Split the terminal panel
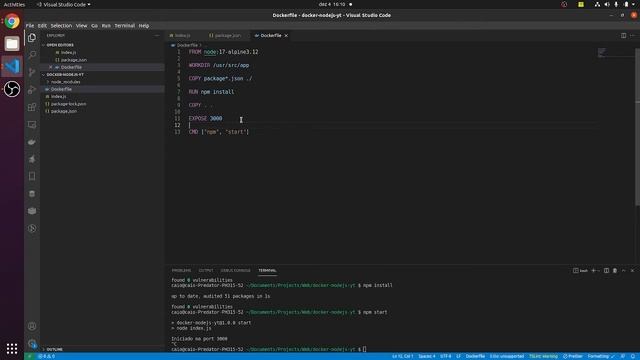This screenshot has width=640, height=360. (606, 271)
